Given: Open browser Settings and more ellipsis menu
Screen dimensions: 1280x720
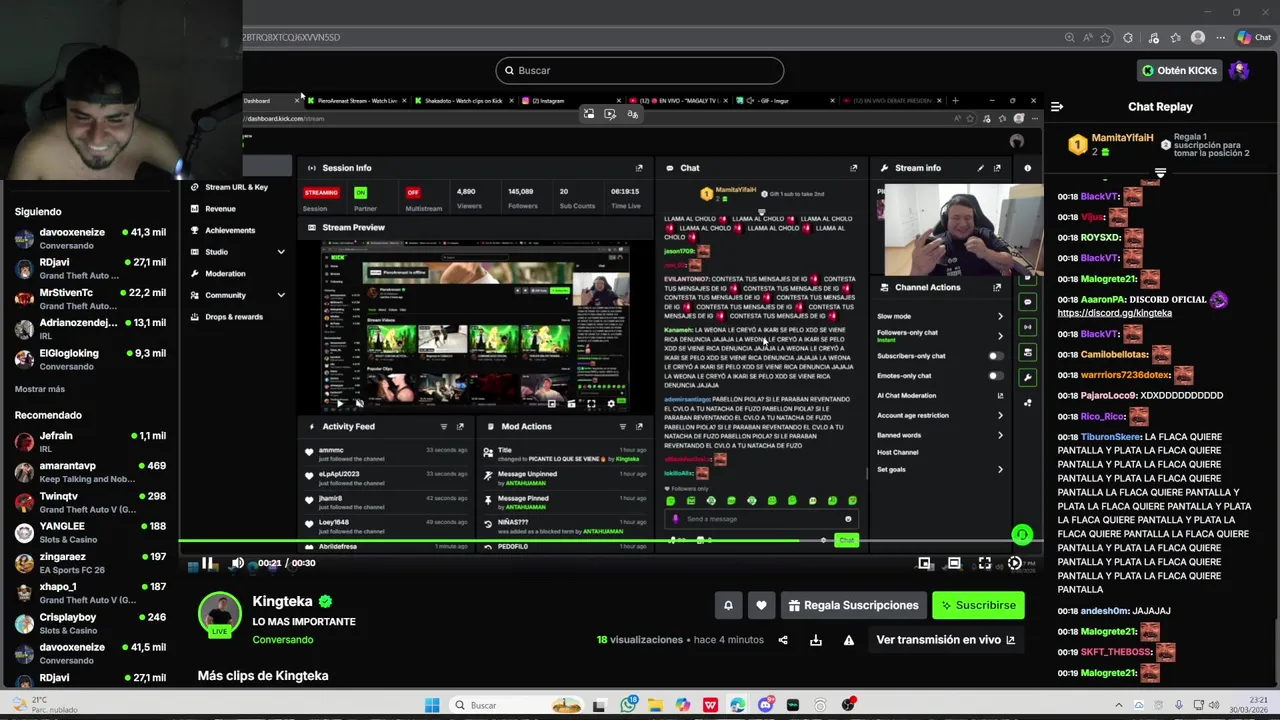Looking at the screenshot, I should pos(1220,38).
